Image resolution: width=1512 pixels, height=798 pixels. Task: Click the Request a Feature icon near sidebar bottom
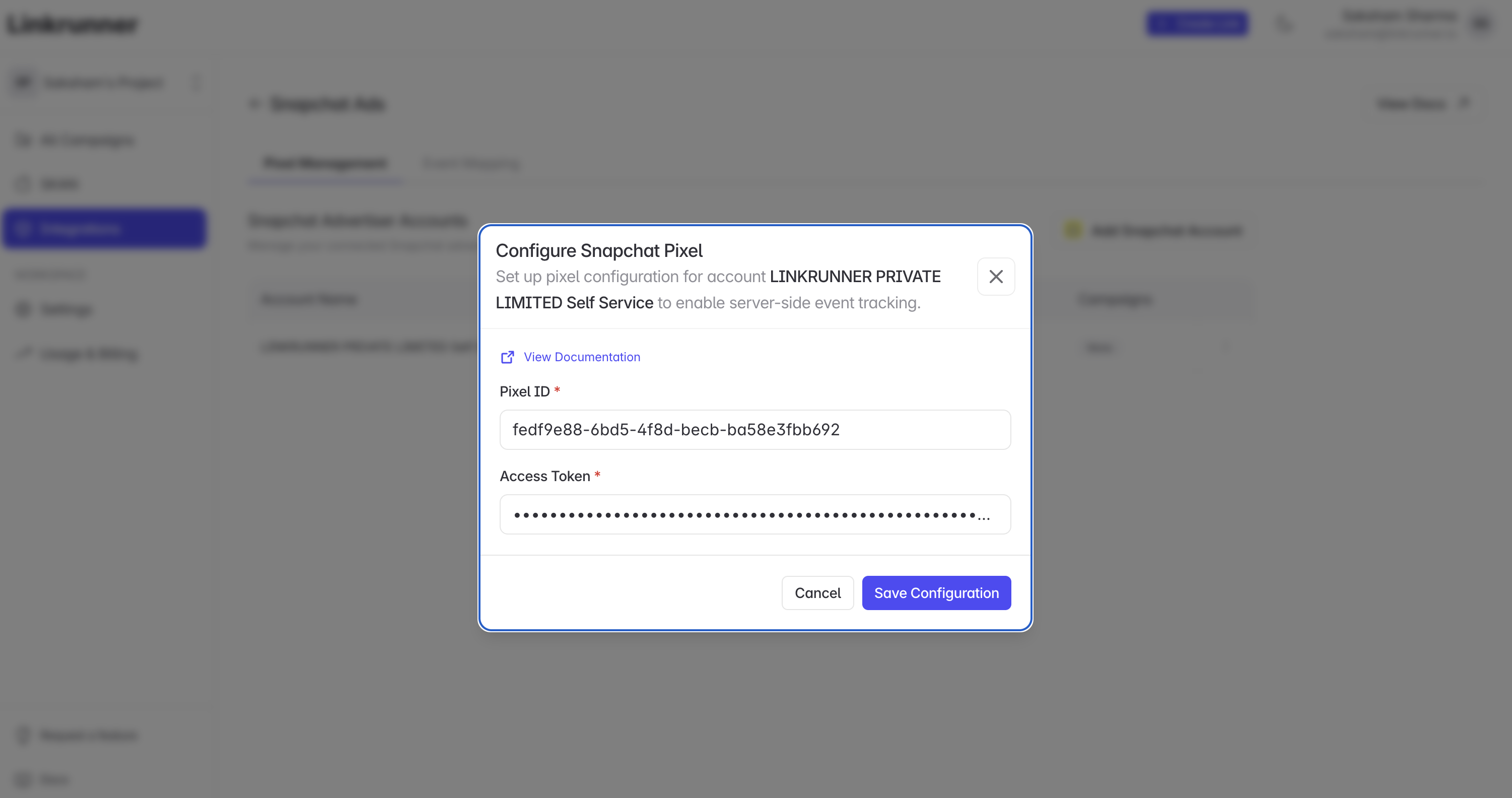(x=22, y=735)
